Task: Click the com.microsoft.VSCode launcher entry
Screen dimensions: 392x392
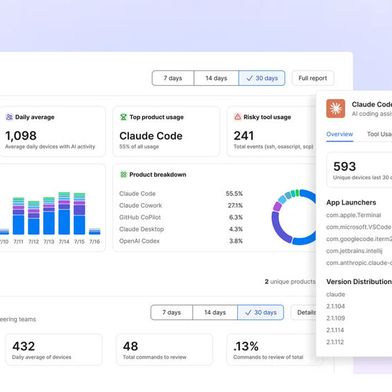Action: point(359,227)
